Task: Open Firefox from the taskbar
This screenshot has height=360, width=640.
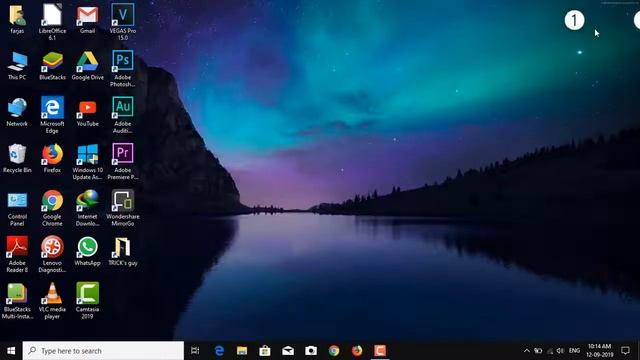Action: pyautogui.click(x=357, y=351)
